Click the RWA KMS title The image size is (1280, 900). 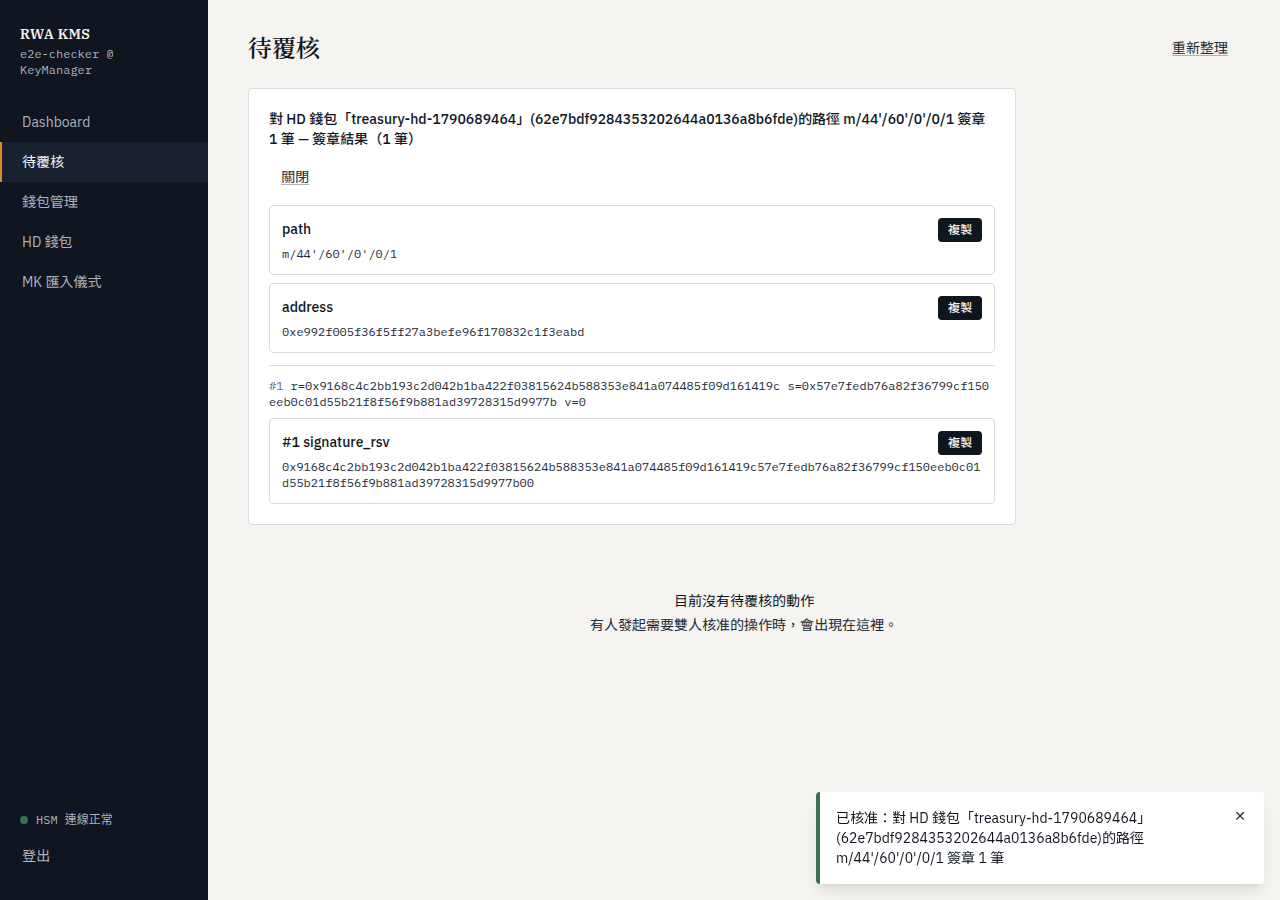55,34
